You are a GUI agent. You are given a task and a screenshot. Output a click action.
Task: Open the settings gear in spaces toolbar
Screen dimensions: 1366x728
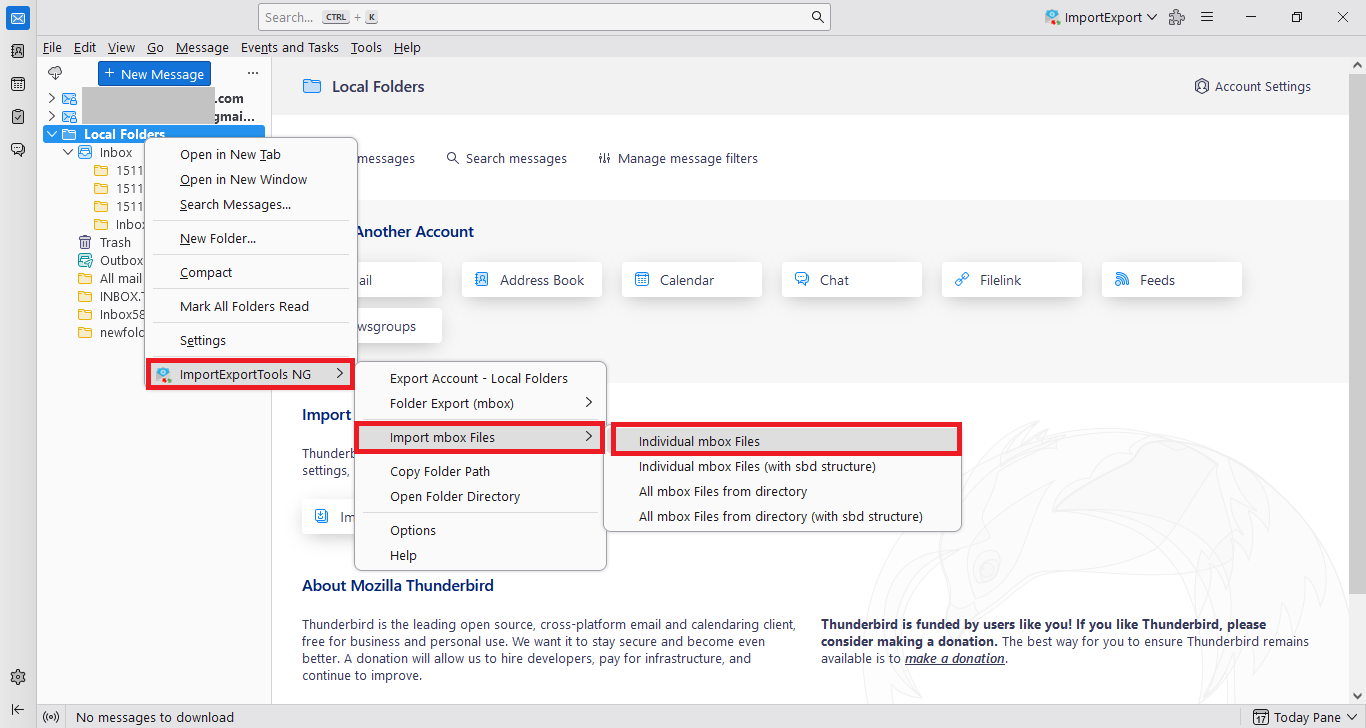[18, 677]
